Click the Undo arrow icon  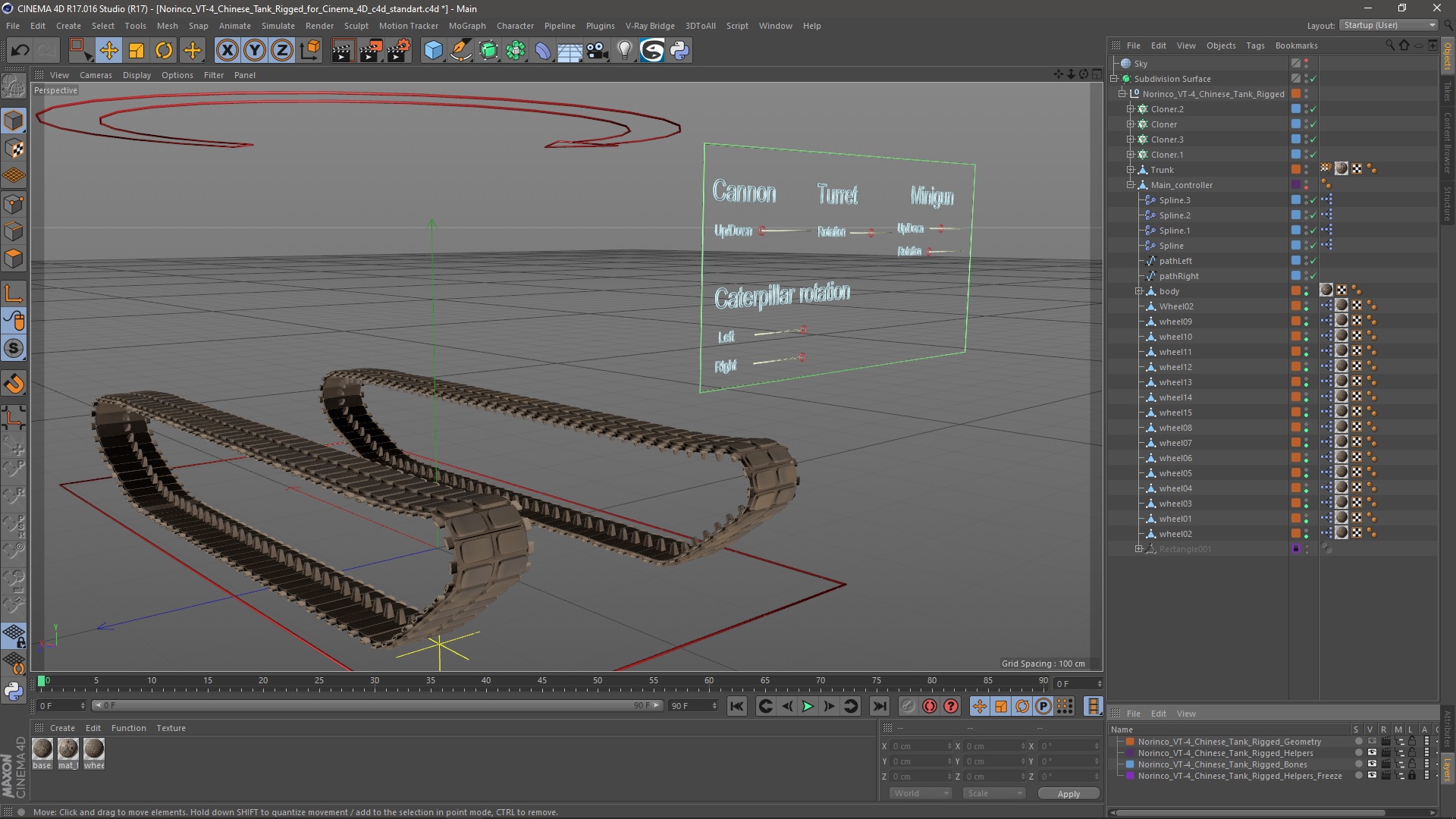click(x=20, y=51)
